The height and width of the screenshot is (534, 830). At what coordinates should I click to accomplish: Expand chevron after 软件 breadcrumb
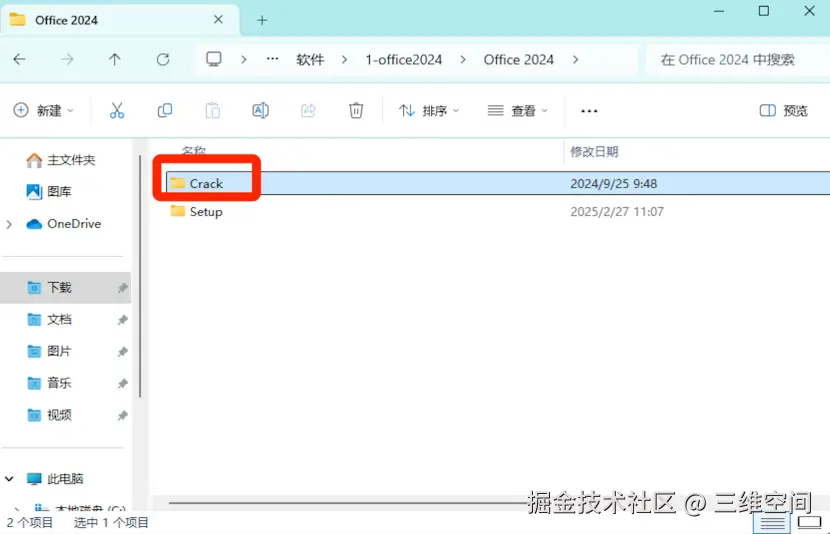pyautogui.click(x=345, y=60)
